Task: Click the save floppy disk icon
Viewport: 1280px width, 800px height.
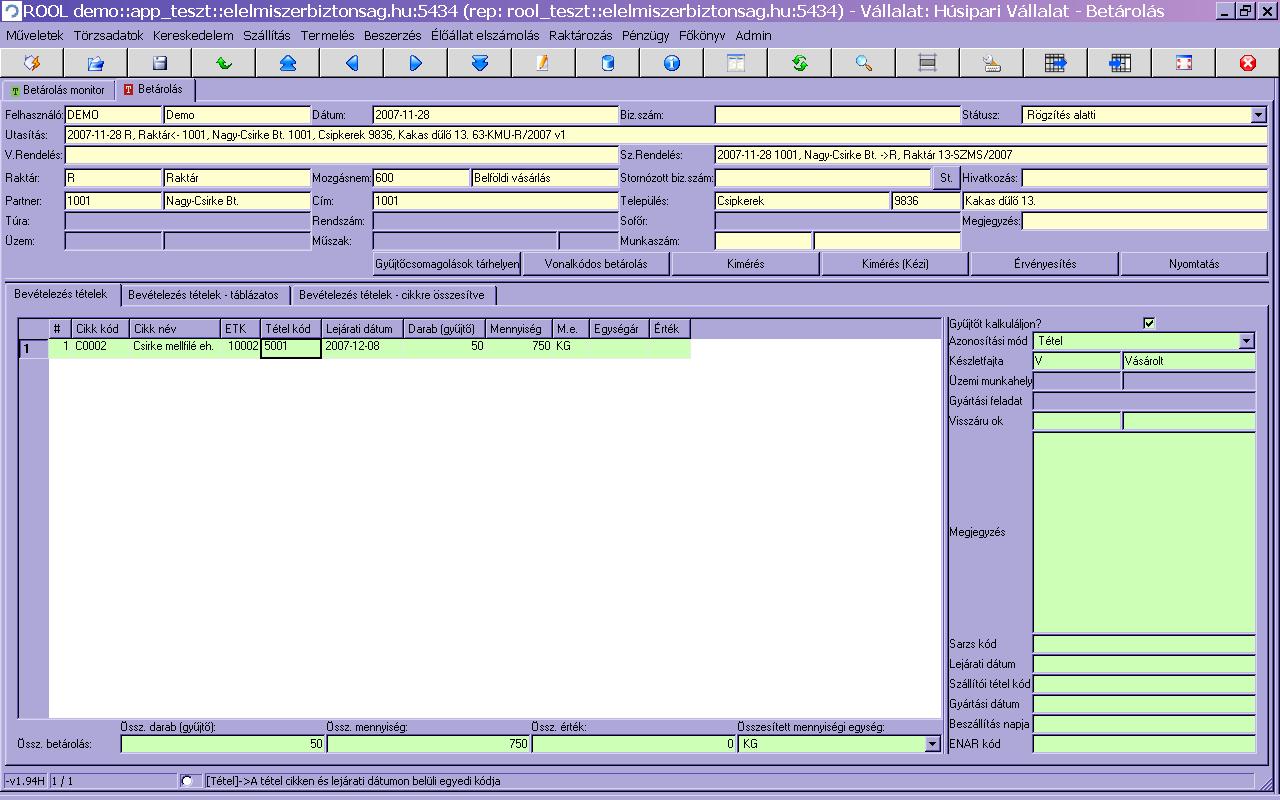Action: 159,63
